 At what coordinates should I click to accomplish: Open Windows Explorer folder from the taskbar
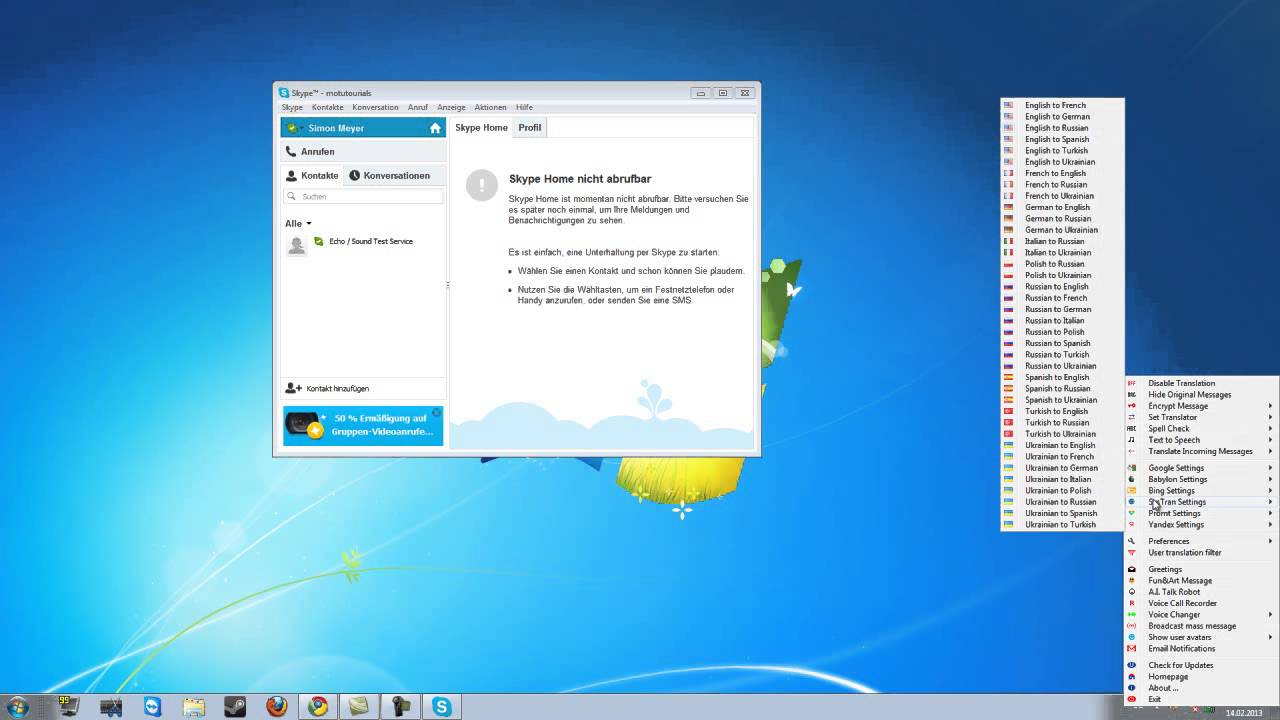pos(194,706)
